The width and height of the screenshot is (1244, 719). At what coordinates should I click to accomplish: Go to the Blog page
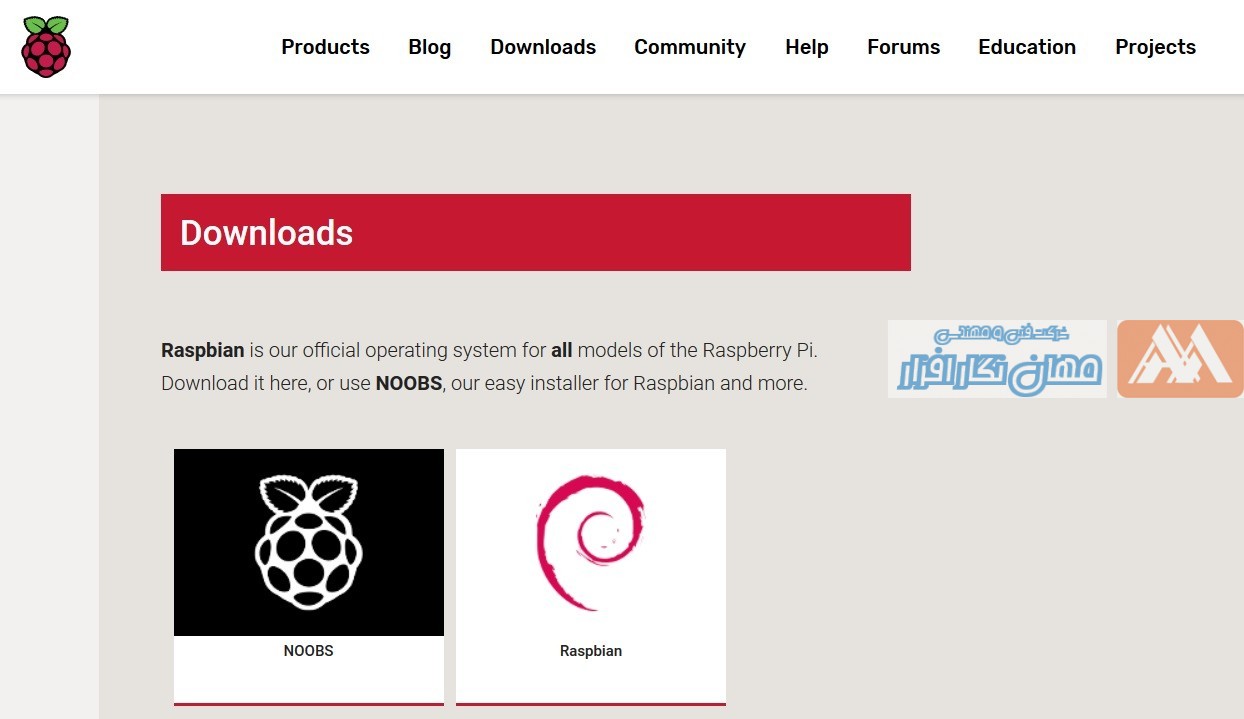tap(430, 47)
